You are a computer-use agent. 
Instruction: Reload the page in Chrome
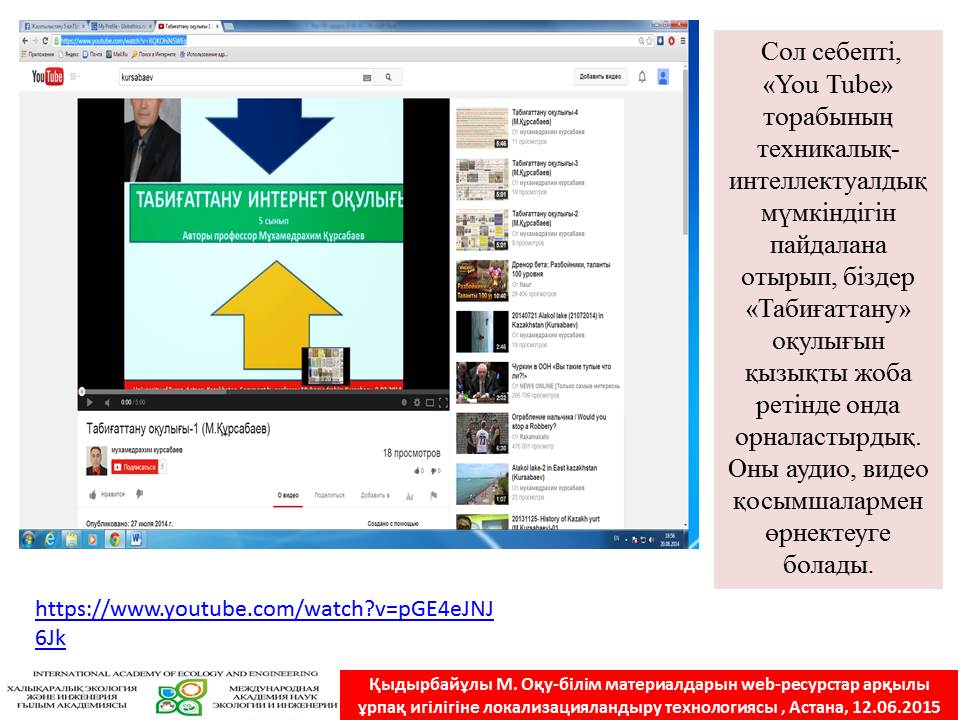[x=45, y=41]
